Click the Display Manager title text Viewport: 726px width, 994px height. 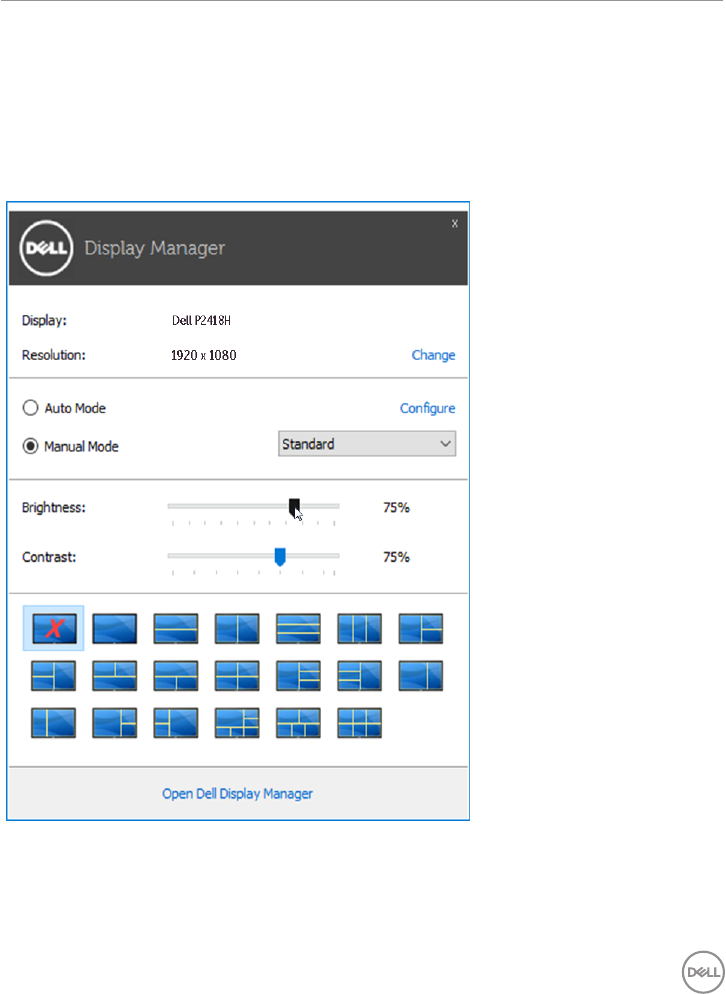pyautogui.click(x=155, y=248)
